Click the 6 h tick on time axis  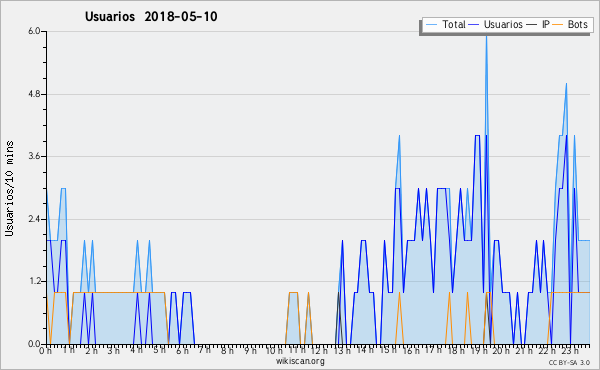click(182, 351)
